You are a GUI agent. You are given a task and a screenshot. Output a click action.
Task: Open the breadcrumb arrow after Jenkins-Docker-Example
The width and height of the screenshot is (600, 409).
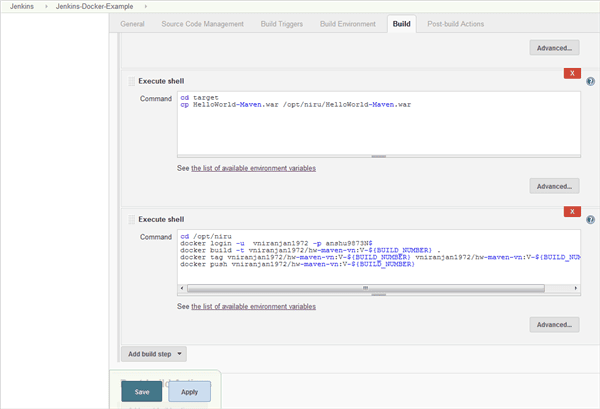pos(146,7)
